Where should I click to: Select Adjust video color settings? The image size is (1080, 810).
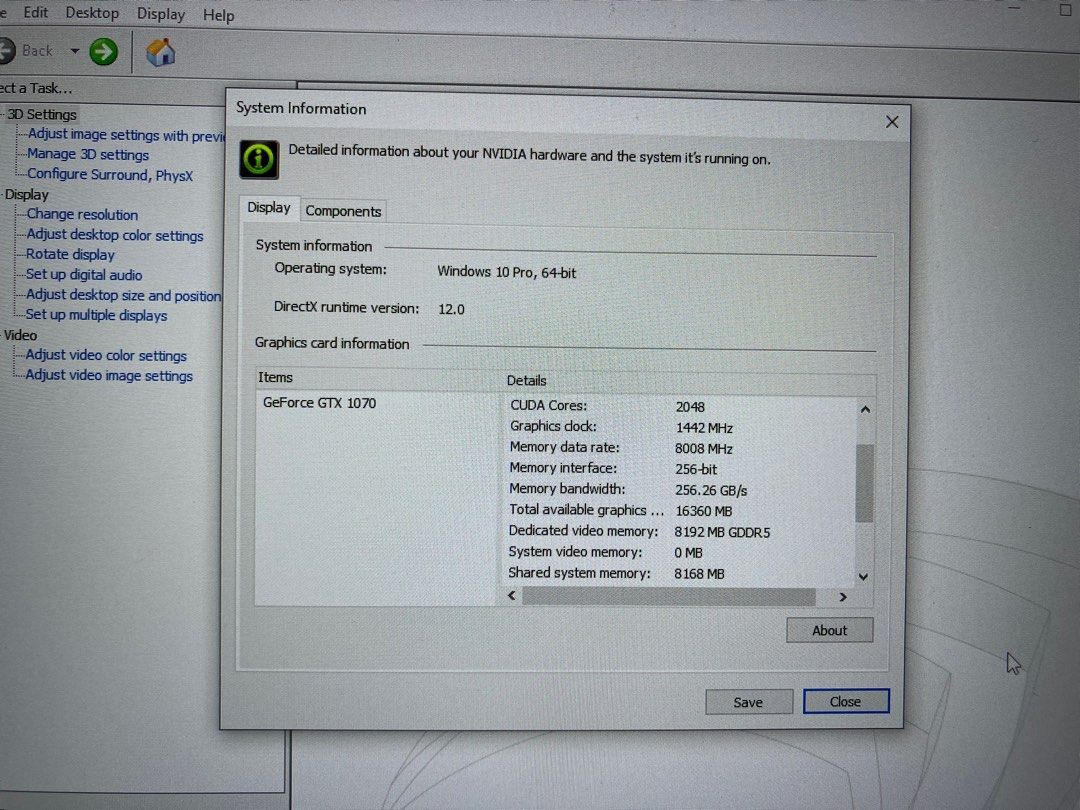(106, 356)
